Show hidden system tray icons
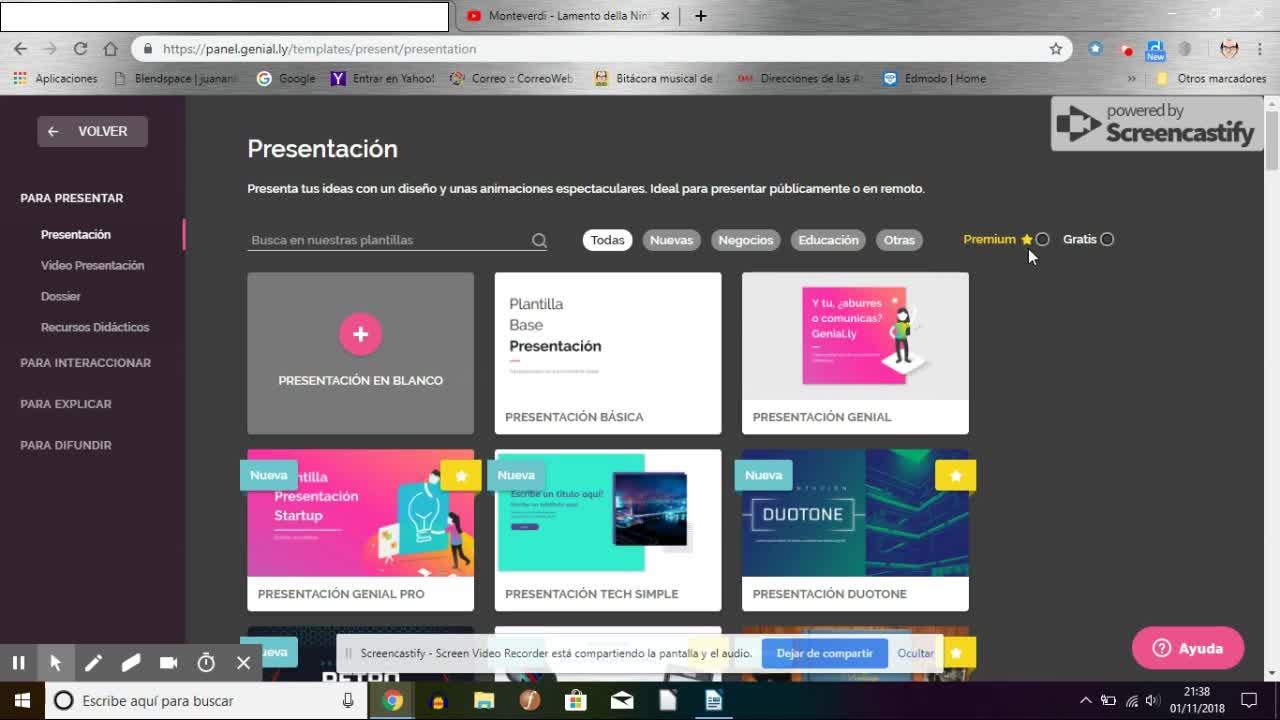This screenshot has width=1280, height=720. pos(1086,700)
